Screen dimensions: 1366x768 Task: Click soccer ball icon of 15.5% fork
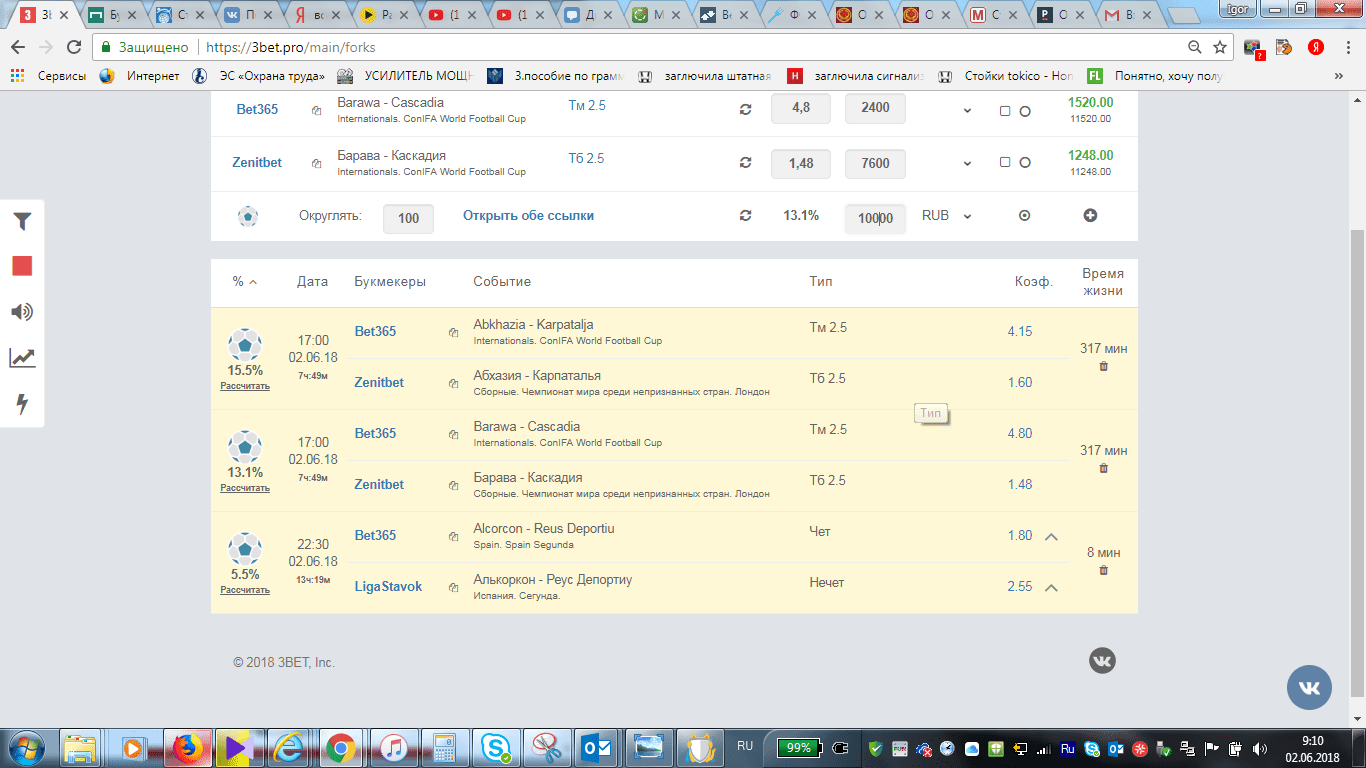pyautogui.click(x=245, y=344)
